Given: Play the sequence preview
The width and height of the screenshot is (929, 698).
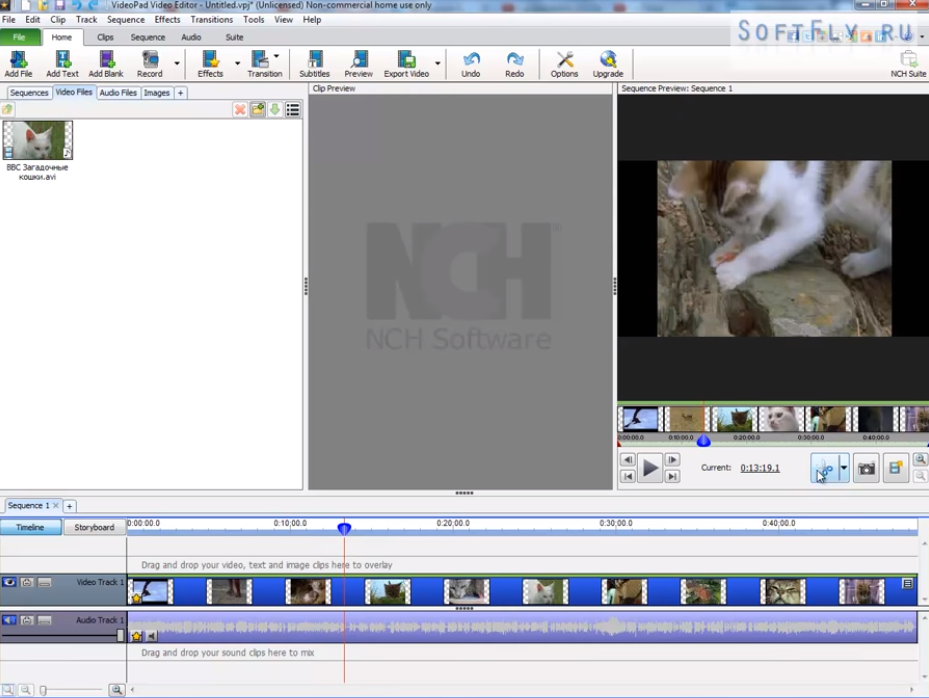Looking at the screenshot, I should [650, 468].
